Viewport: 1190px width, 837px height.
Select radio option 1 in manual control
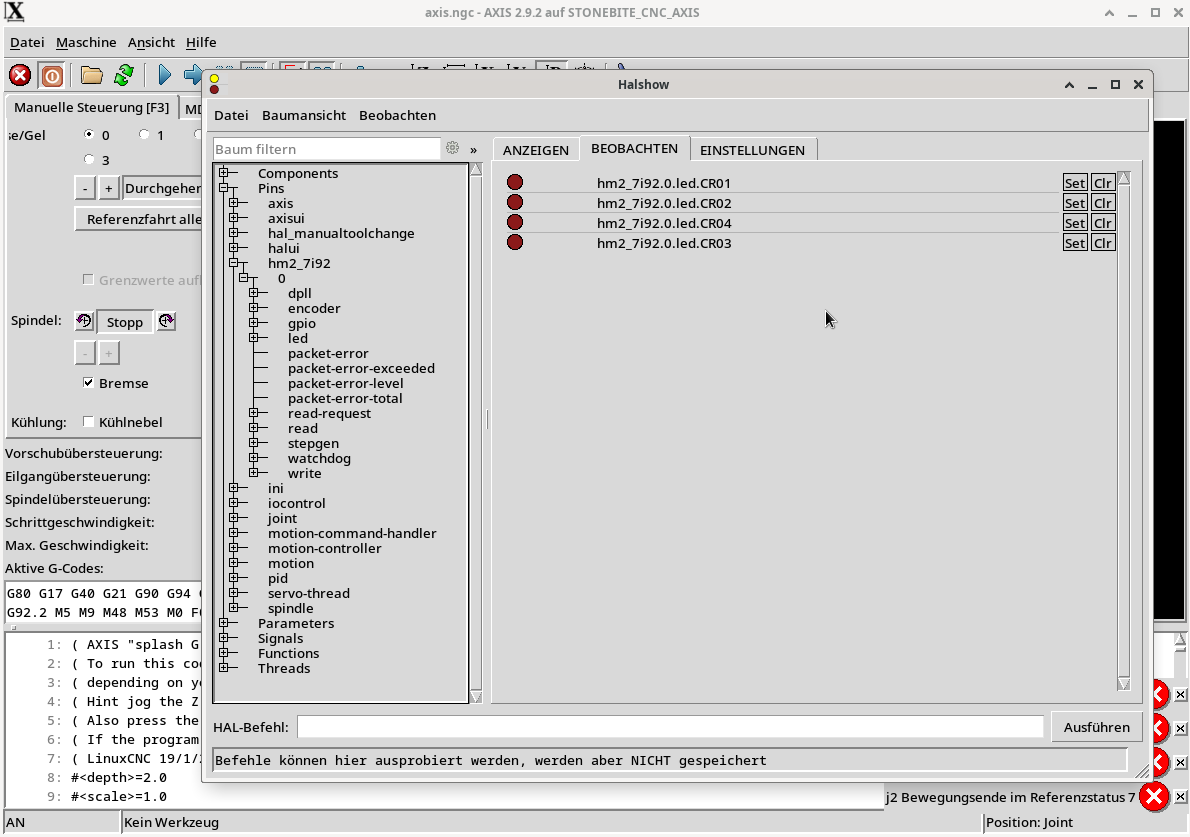(144, 134)
